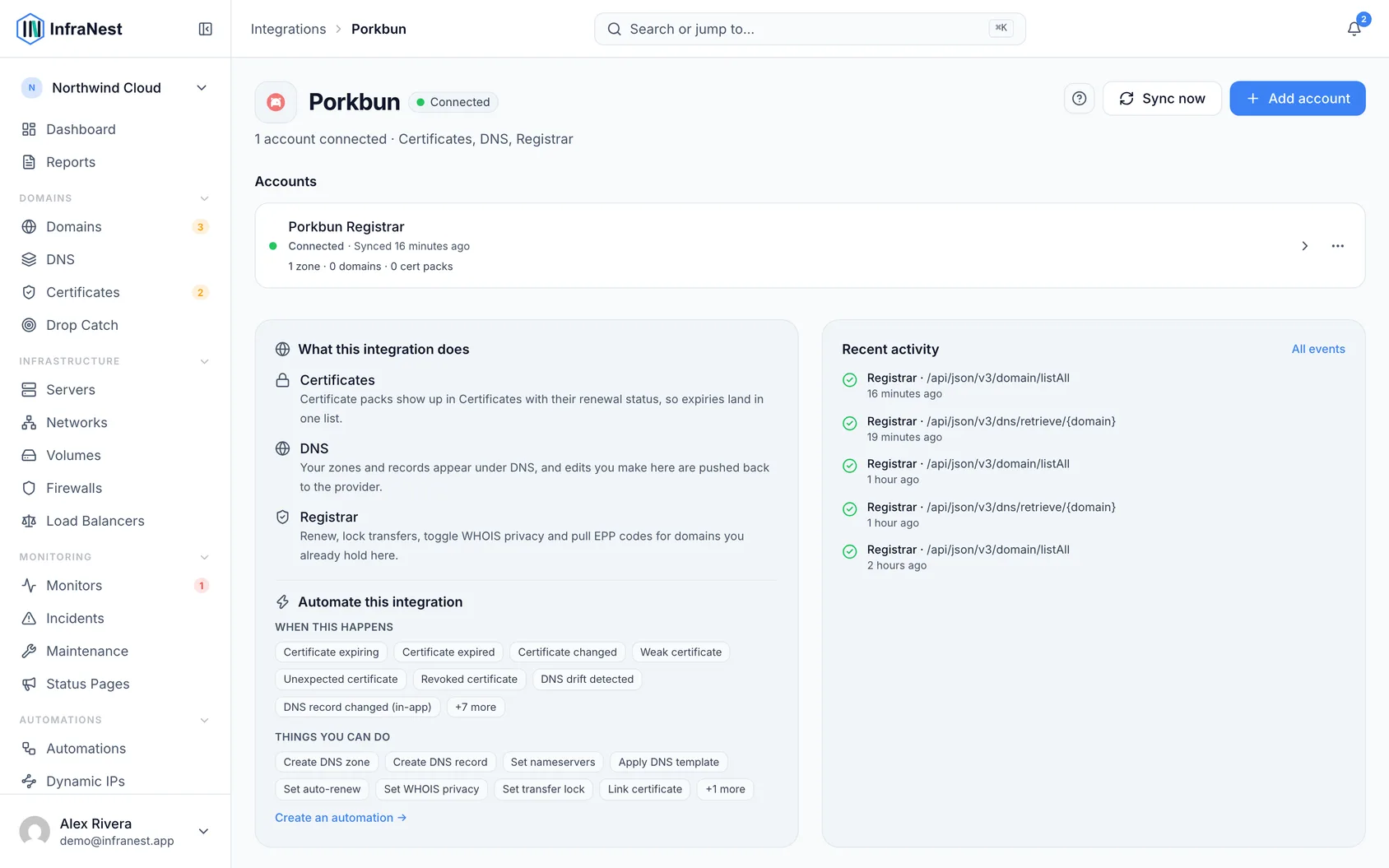Select the Unexpected certificate trigger chip
Image resolution: width=1389 pixels, height=868 pixels.
pos(341,680)
